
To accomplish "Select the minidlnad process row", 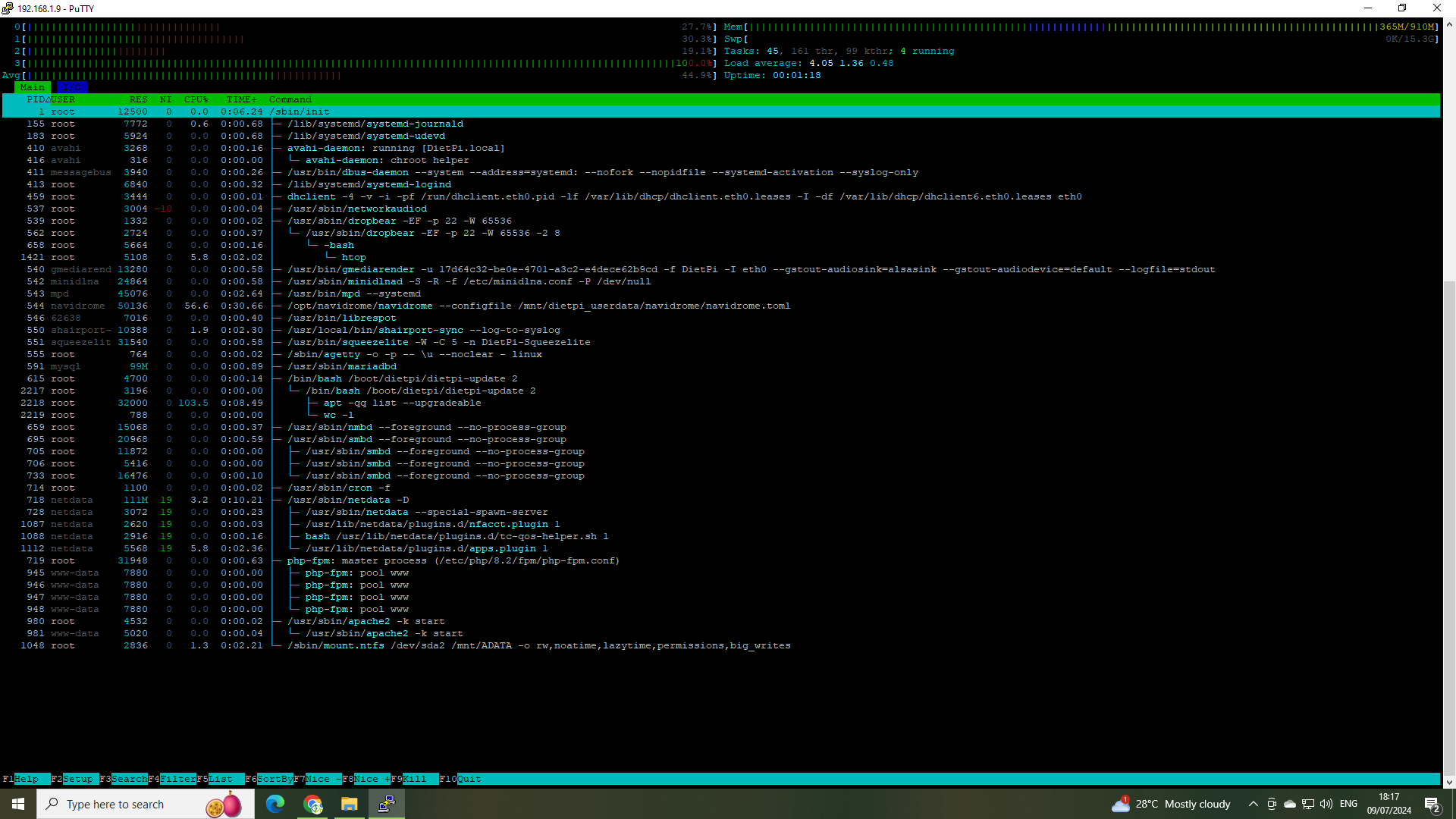I will tap(720, 281).
